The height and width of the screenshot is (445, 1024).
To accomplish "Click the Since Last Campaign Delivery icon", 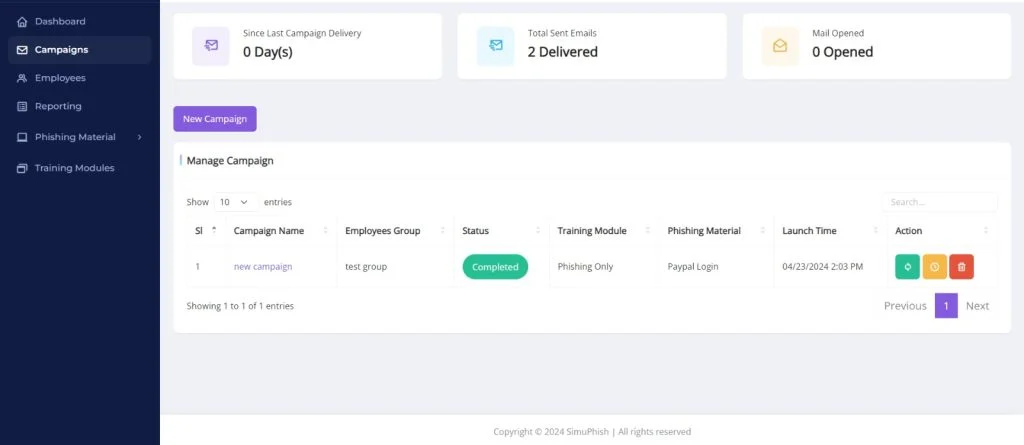I will click(211, 45).
